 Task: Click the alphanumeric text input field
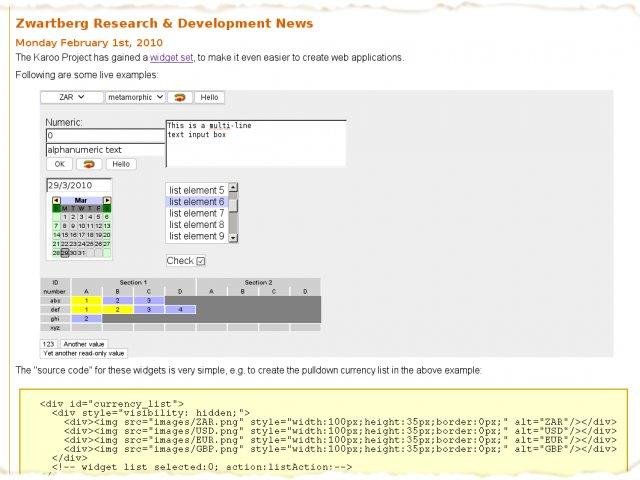105,150
